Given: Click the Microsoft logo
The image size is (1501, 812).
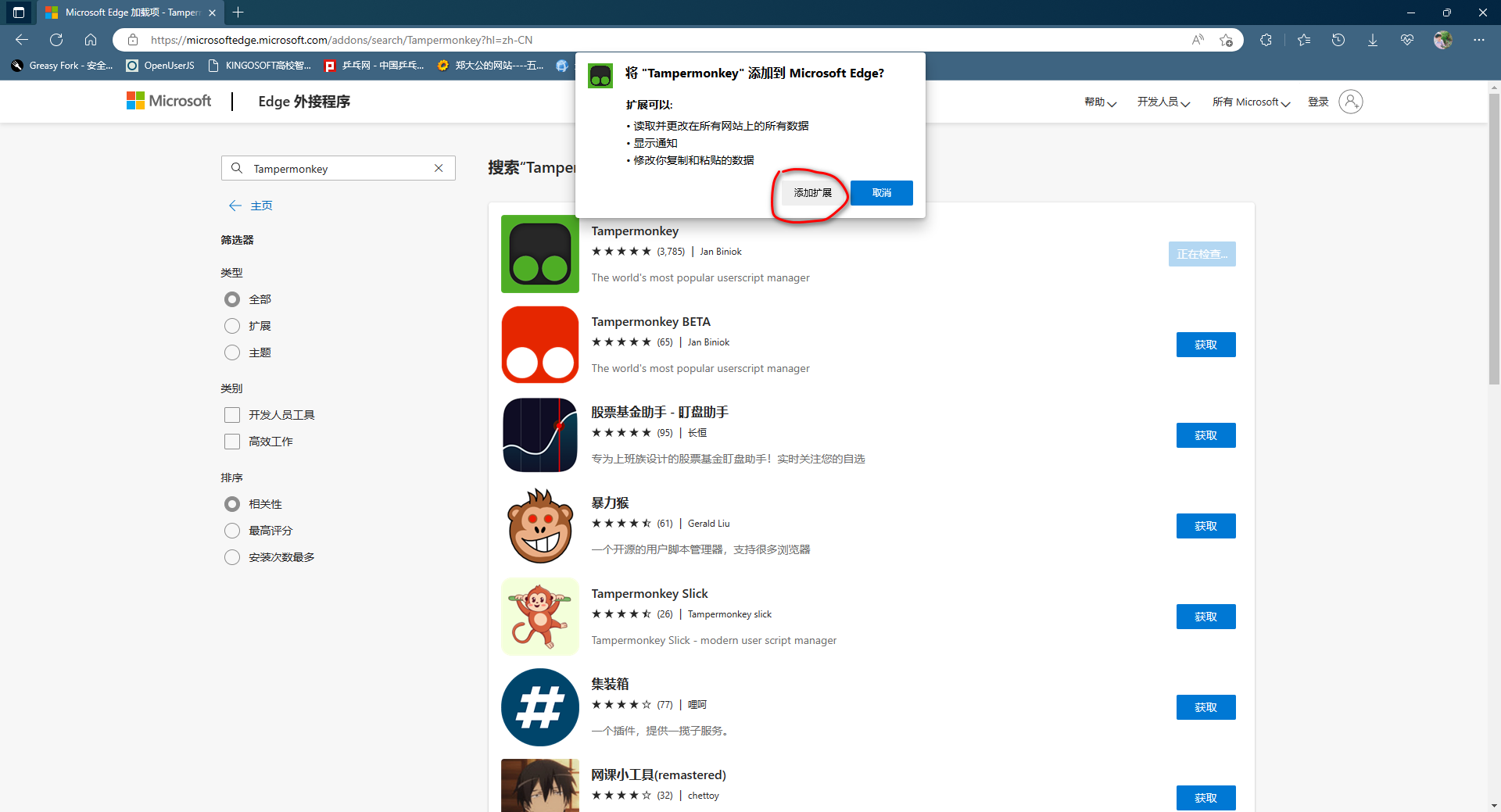Looking at the screenshot, I should pyautogui.click(x=169, y=101).
